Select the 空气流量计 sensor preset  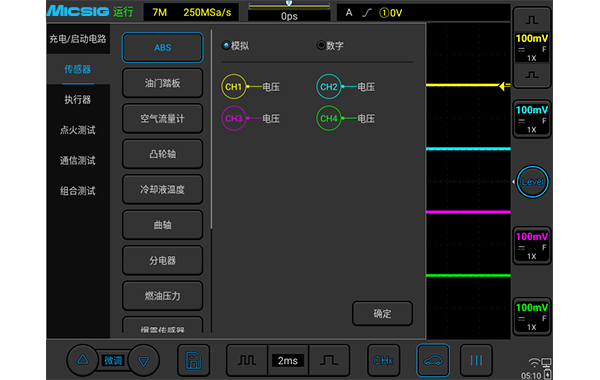(163, 119)
